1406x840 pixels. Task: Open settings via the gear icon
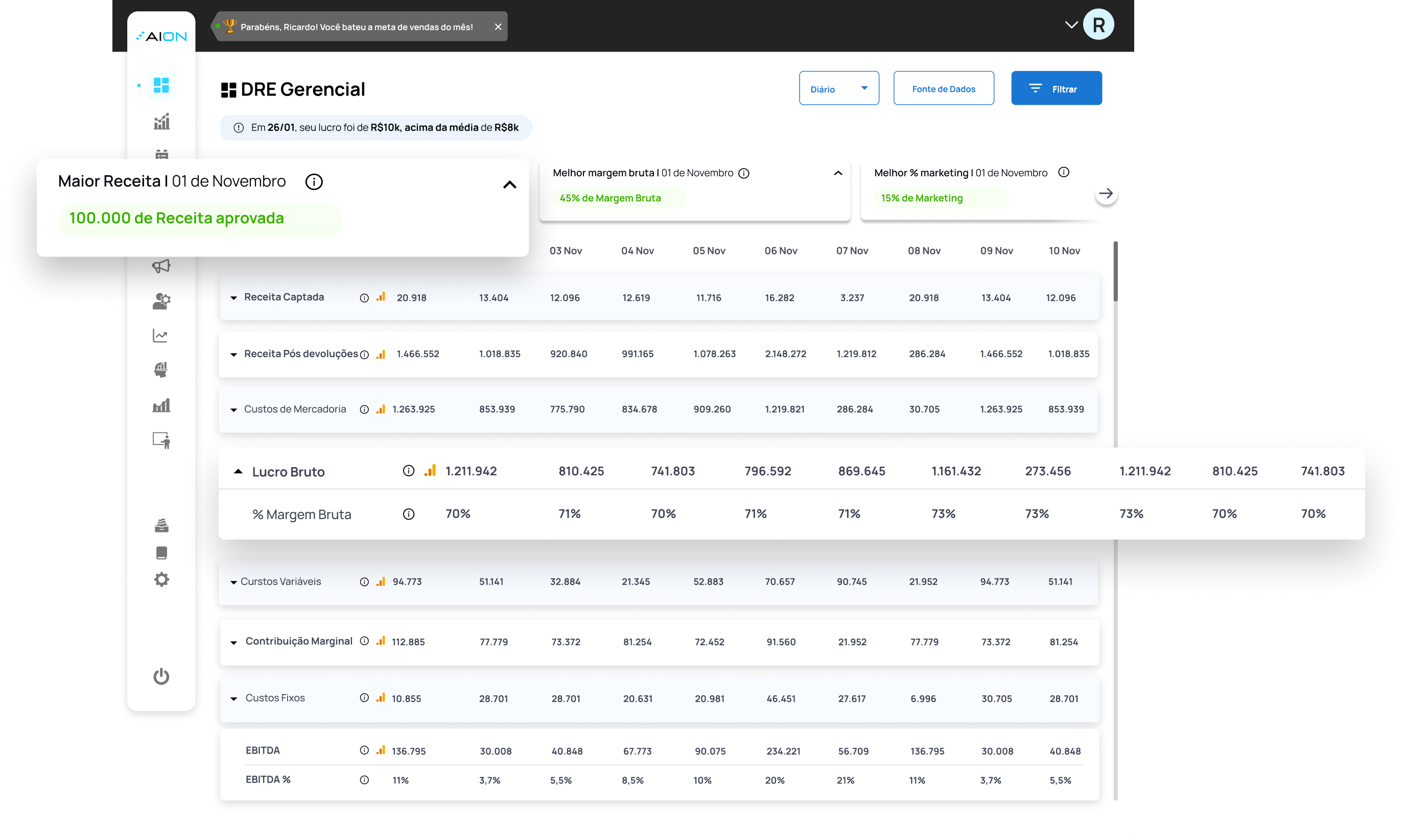[x=161, y=578]
